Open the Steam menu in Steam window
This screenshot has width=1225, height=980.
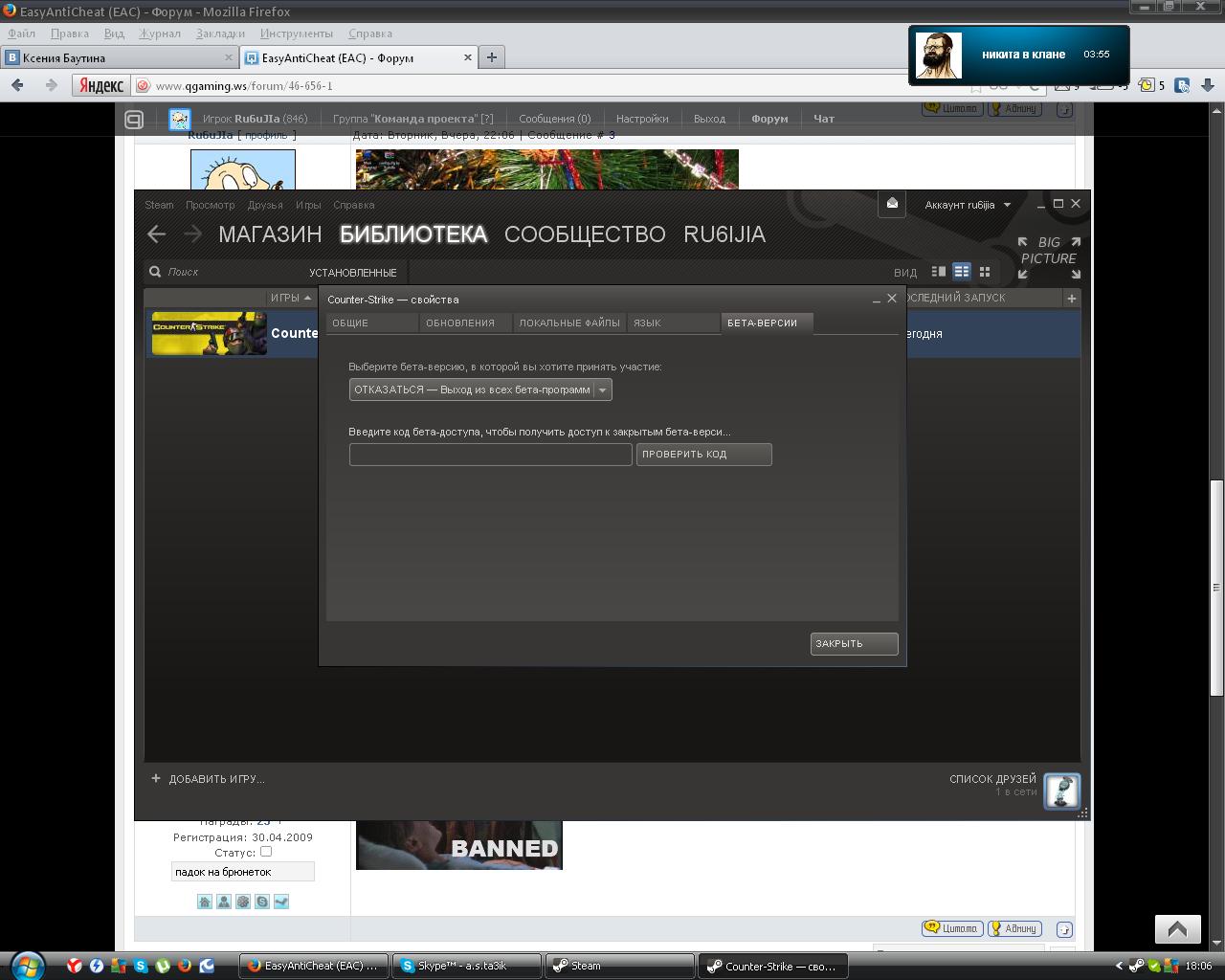tap(159, 205)
